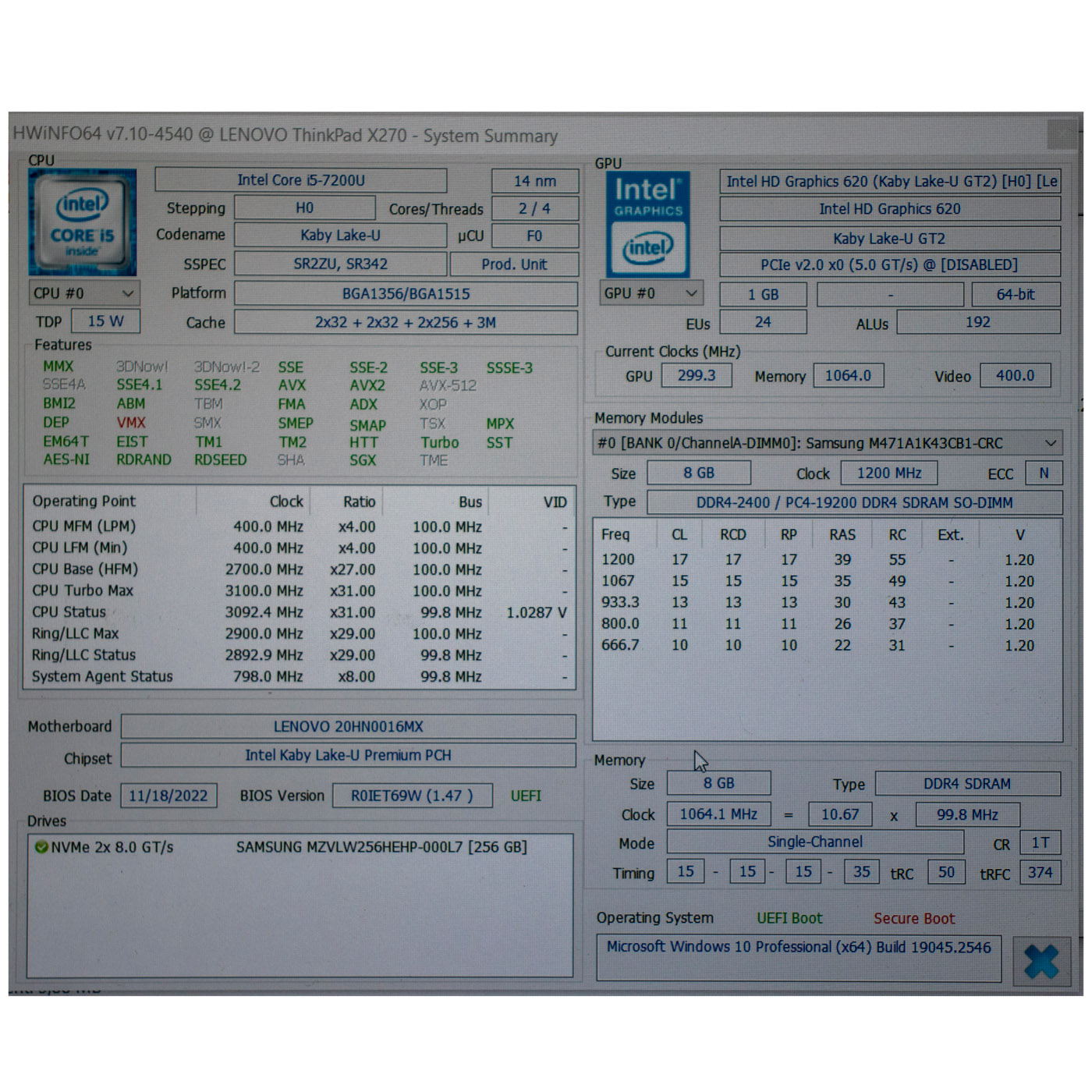Click the Prod. Unit field
1092x1092 pixels.
515,264
